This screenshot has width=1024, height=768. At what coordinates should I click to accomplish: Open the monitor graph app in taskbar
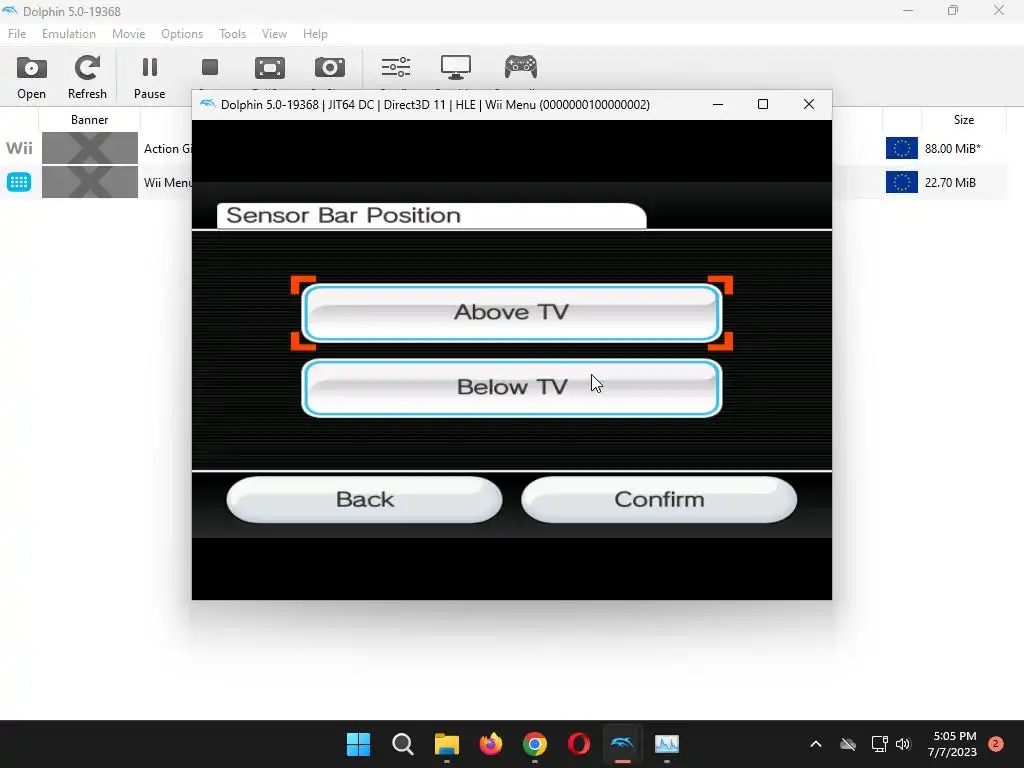[x=667, y=744]
